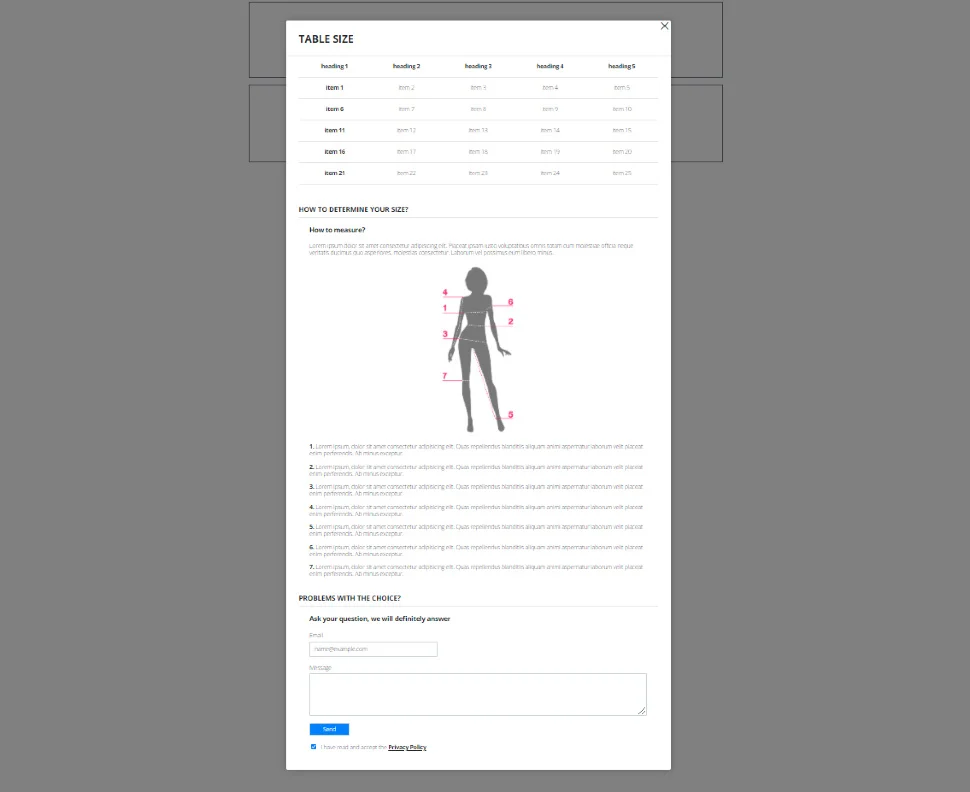Click the 'item 17' table cell
This screenshot has width=970, height=792.
click(406, 152)
